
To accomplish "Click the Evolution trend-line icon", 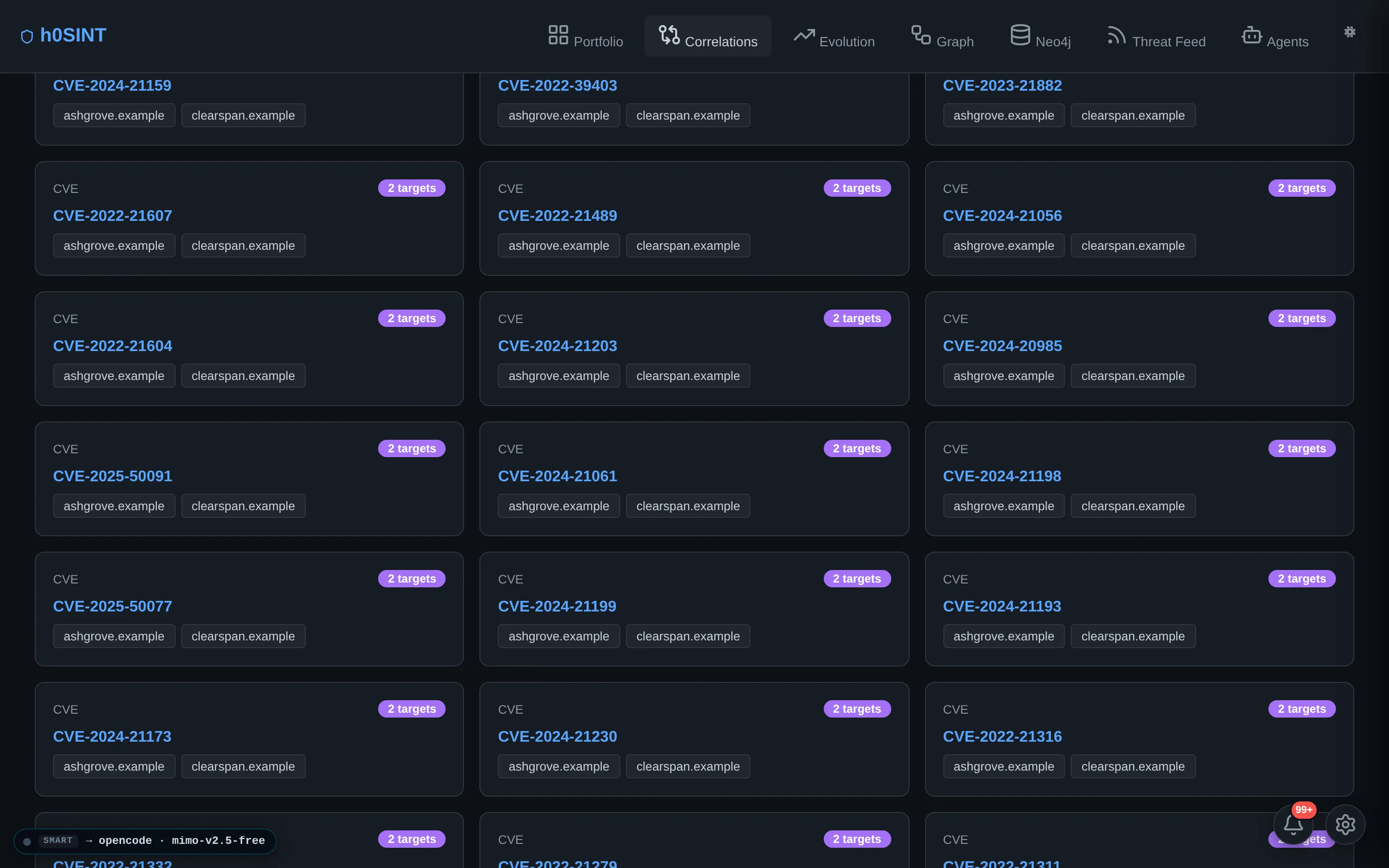I will (803, 35).
